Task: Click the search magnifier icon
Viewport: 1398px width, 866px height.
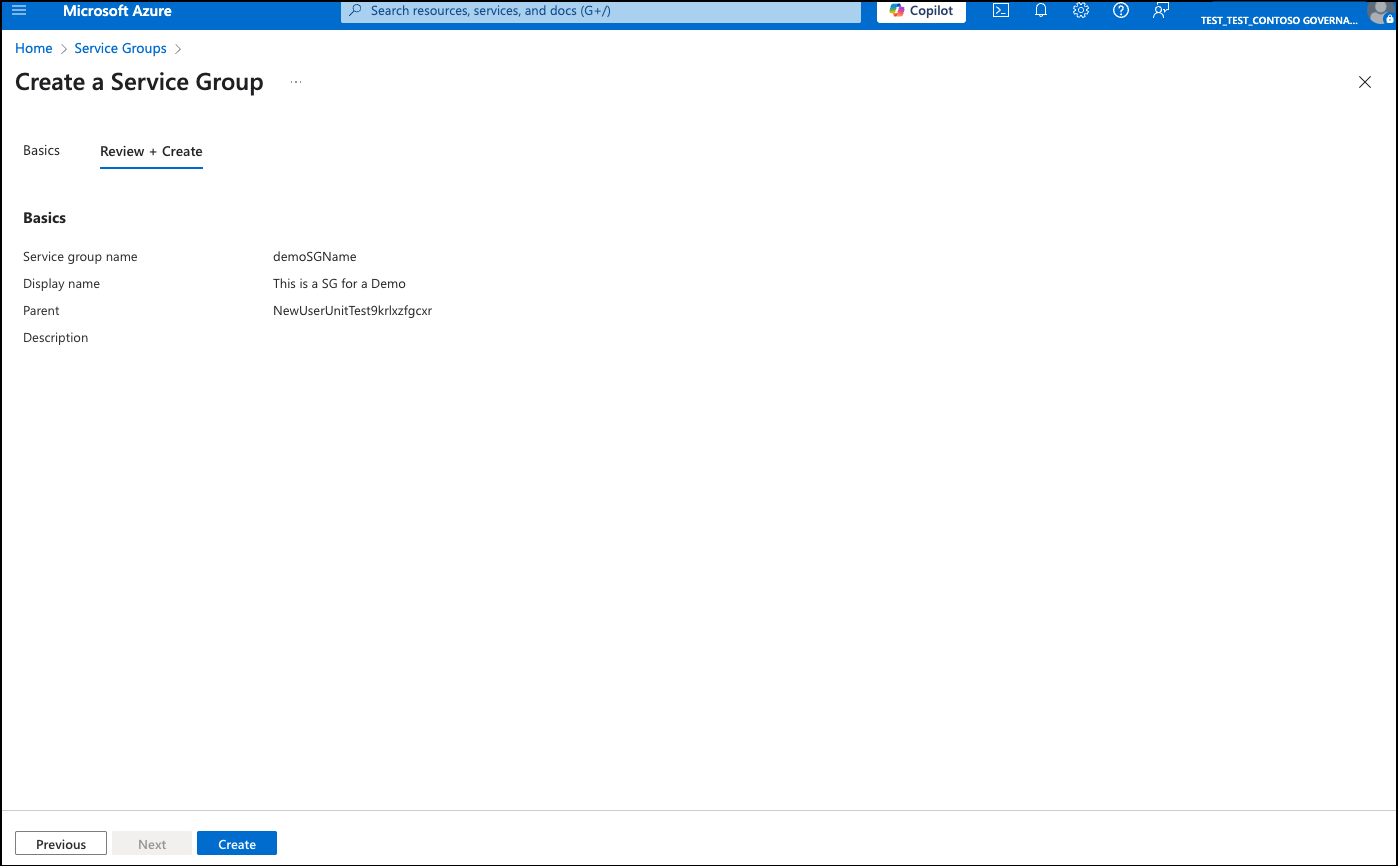Action: pyautogui.click(x=355, y=11)
